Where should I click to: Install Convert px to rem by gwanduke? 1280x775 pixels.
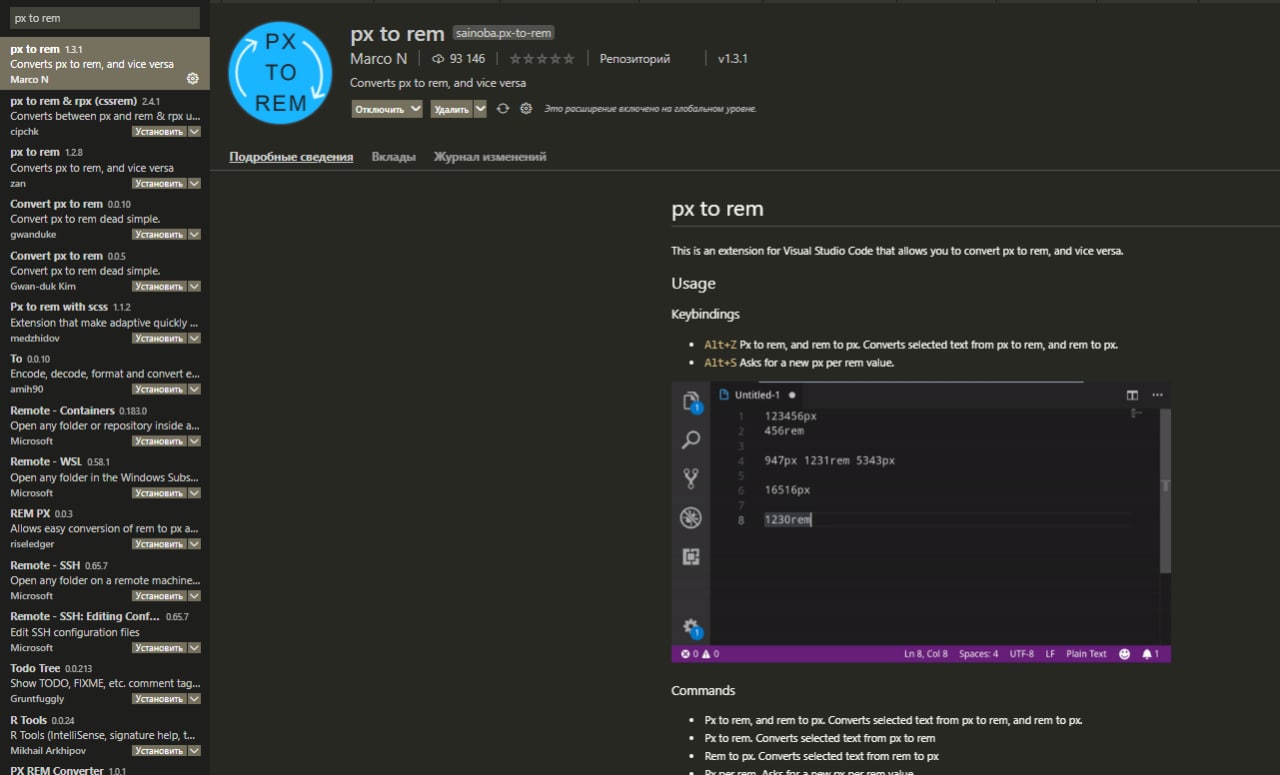(x=159, y=234)
